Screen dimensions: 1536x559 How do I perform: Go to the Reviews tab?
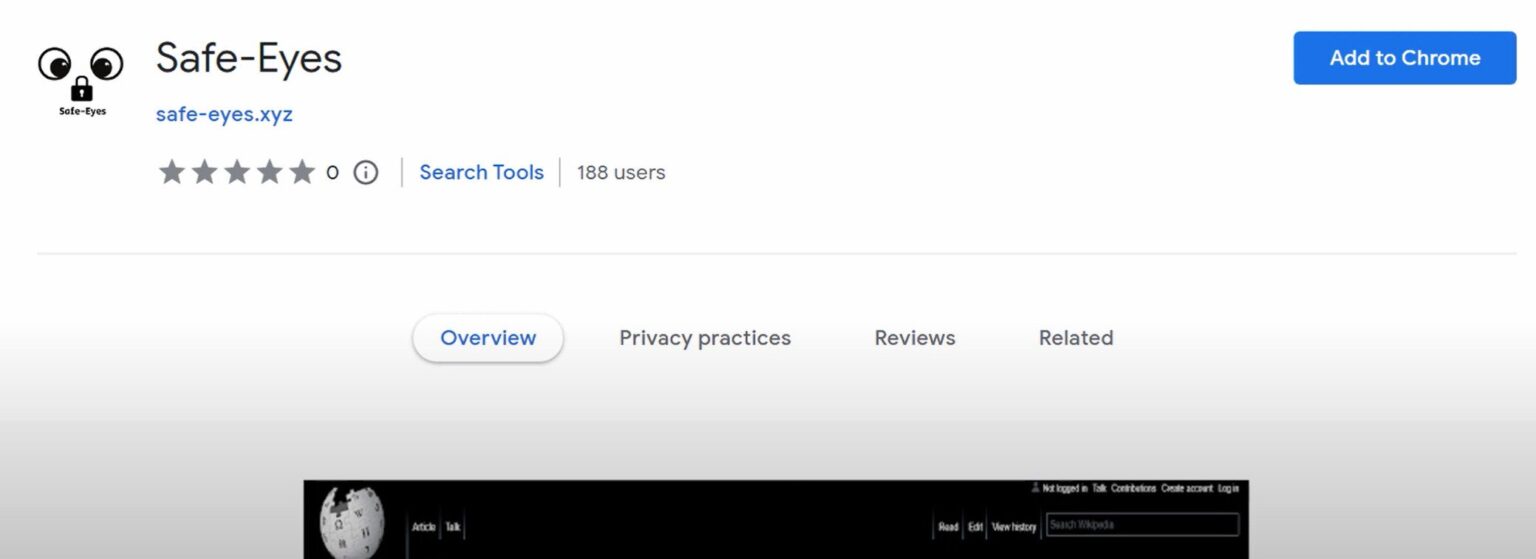915,338
